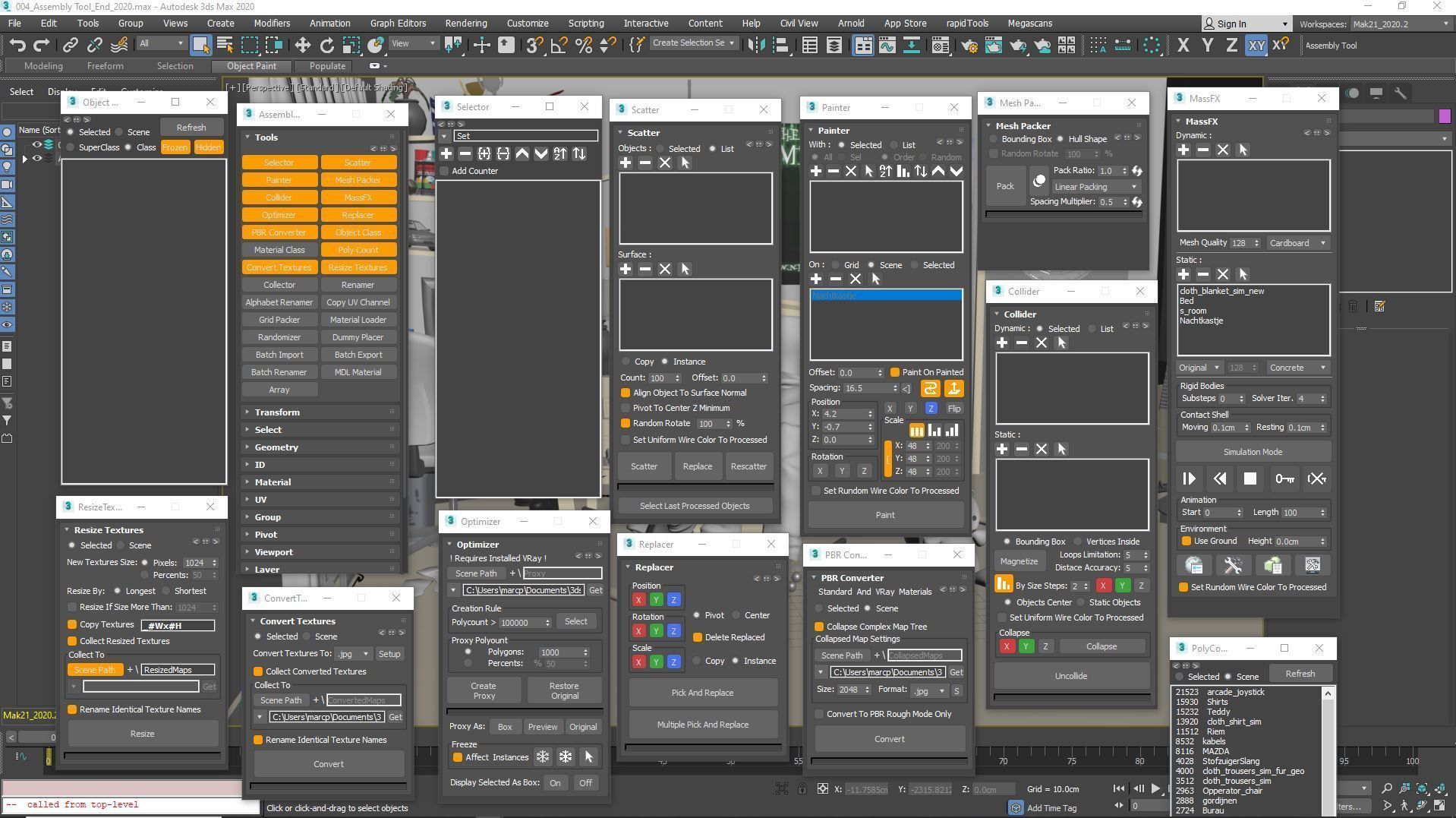Click red X position button in Replacer
Viewport: 1456px width, 818px height.
pyautogui.click(x=638, y=600)
